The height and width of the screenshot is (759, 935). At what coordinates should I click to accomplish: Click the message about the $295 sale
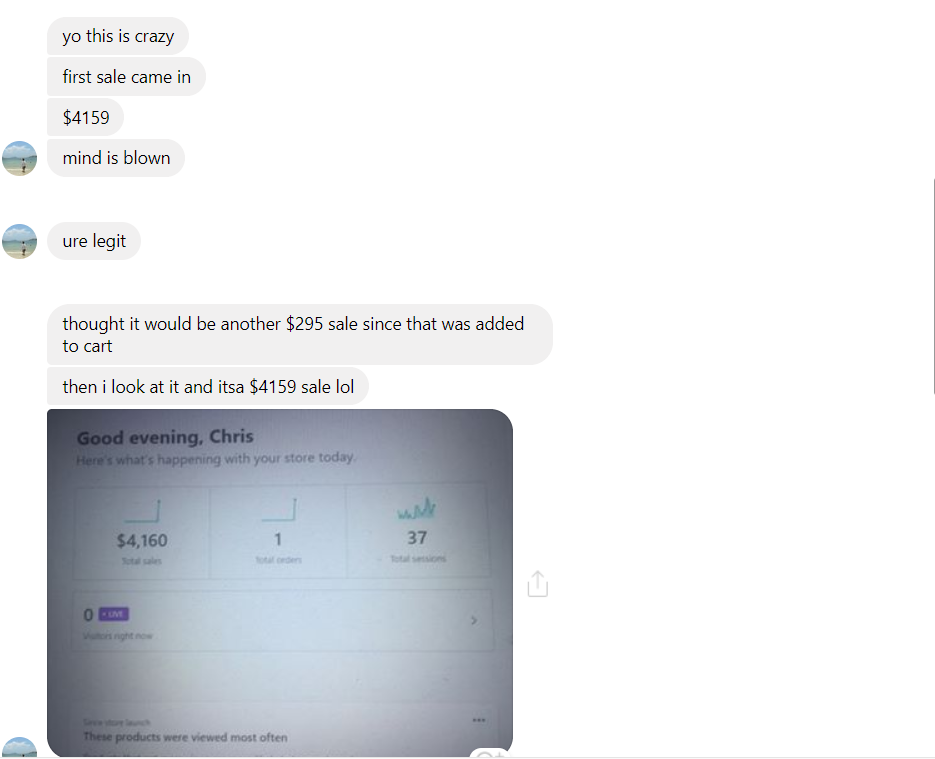(299, 334)
